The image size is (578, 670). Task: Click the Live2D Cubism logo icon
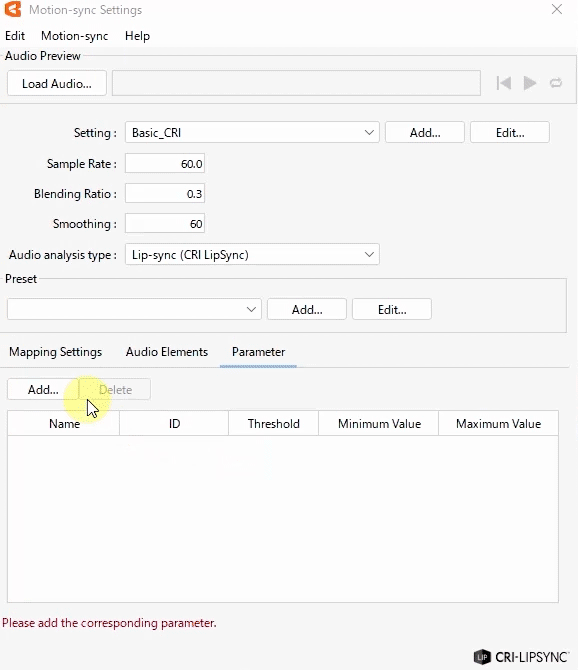(13, 9)
